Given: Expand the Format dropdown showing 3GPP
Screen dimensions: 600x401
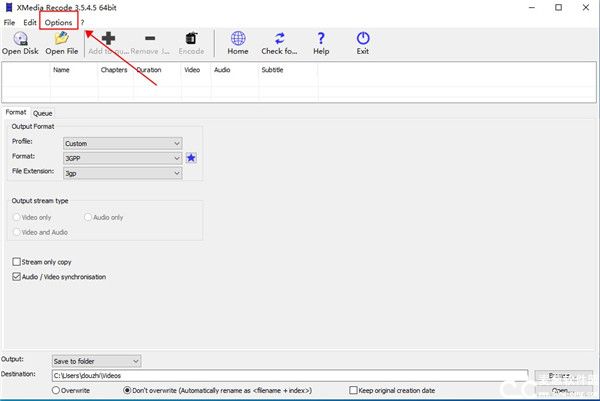Looking at the screenshot, I should point(122,158).
